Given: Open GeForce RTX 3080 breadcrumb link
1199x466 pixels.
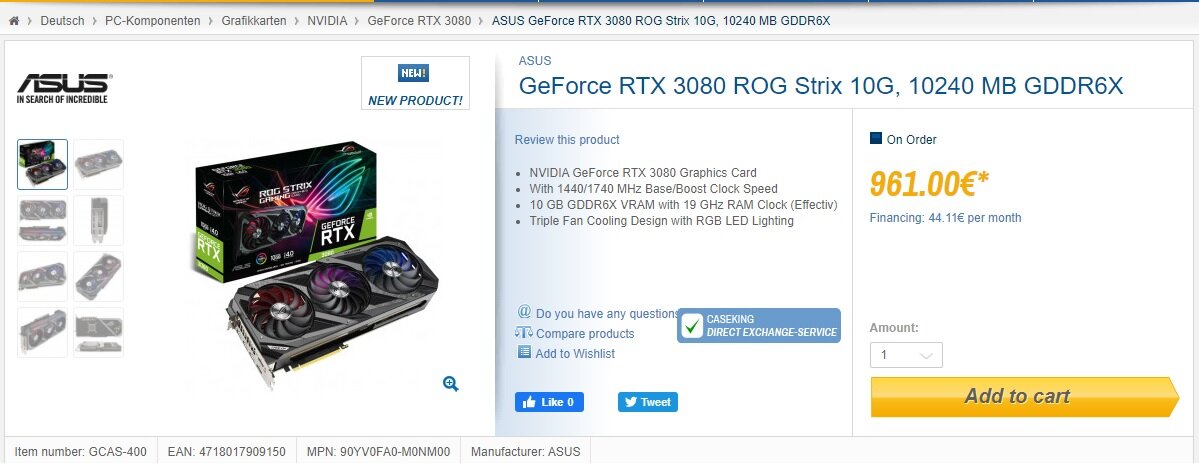Looking at the screenshot, I should point(419,21).
